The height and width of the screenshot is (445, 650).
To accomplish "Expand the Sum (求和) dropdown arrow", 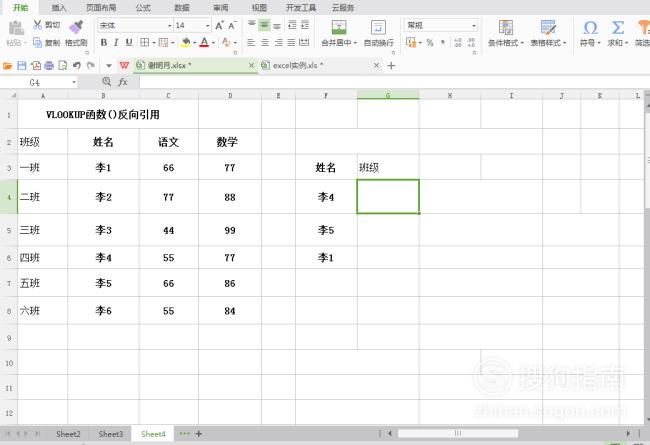I will tap(626, 43).
